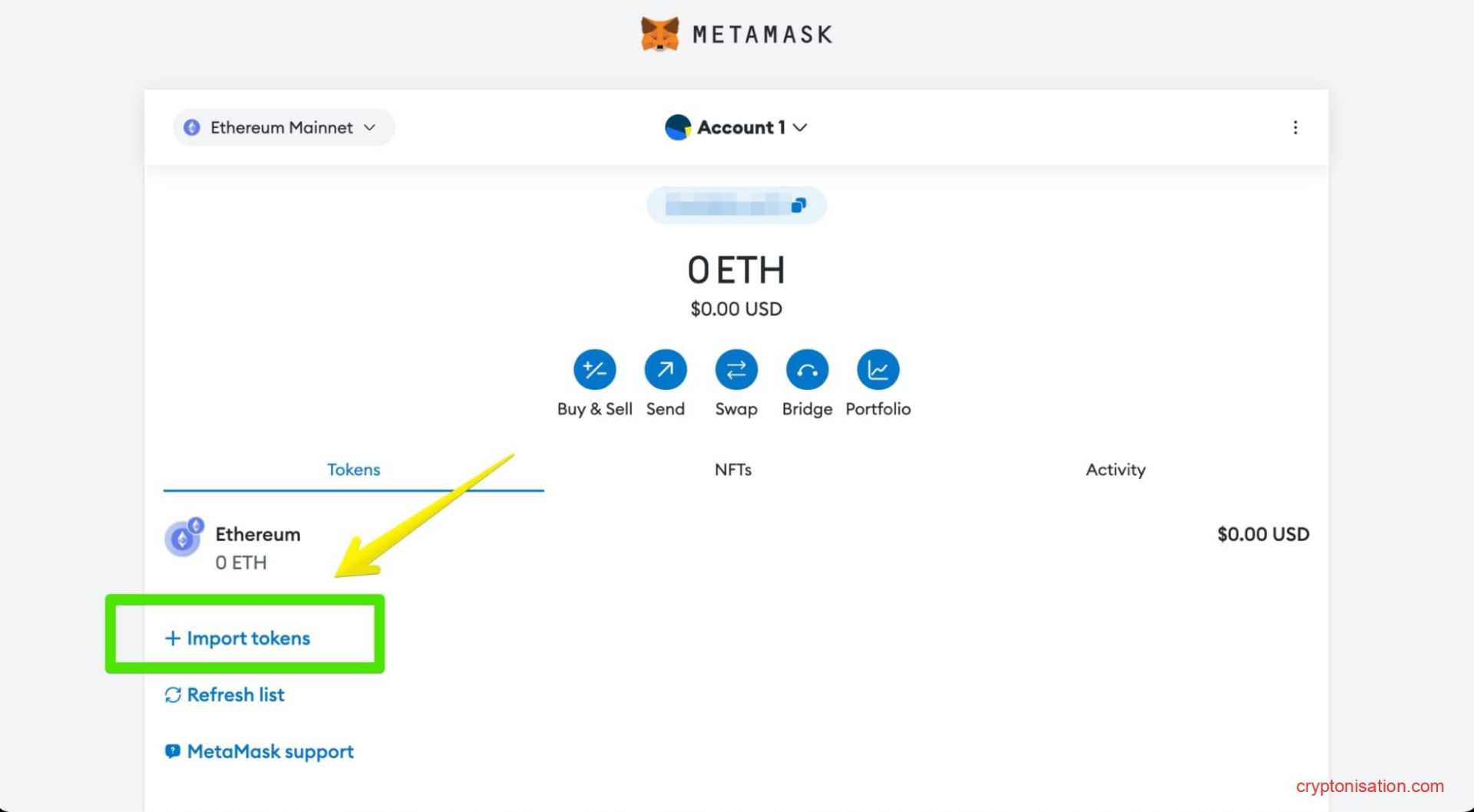Open the MetaMask support link
The width and height of the screenshot is (1474, 812).
click(x=259, y=751)
